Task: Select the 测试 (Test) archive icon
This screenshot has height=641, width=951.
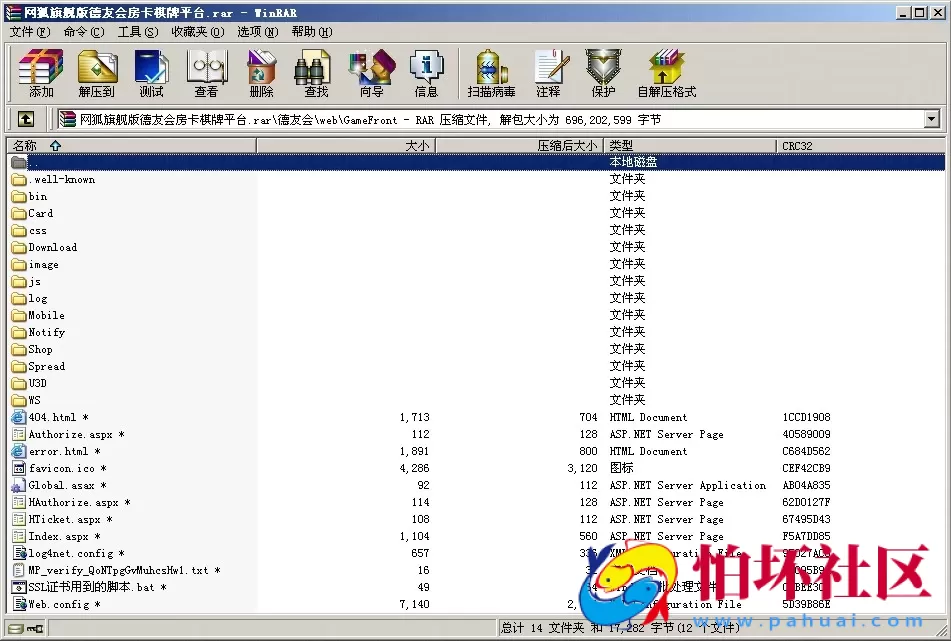Action: pos(151,72)
